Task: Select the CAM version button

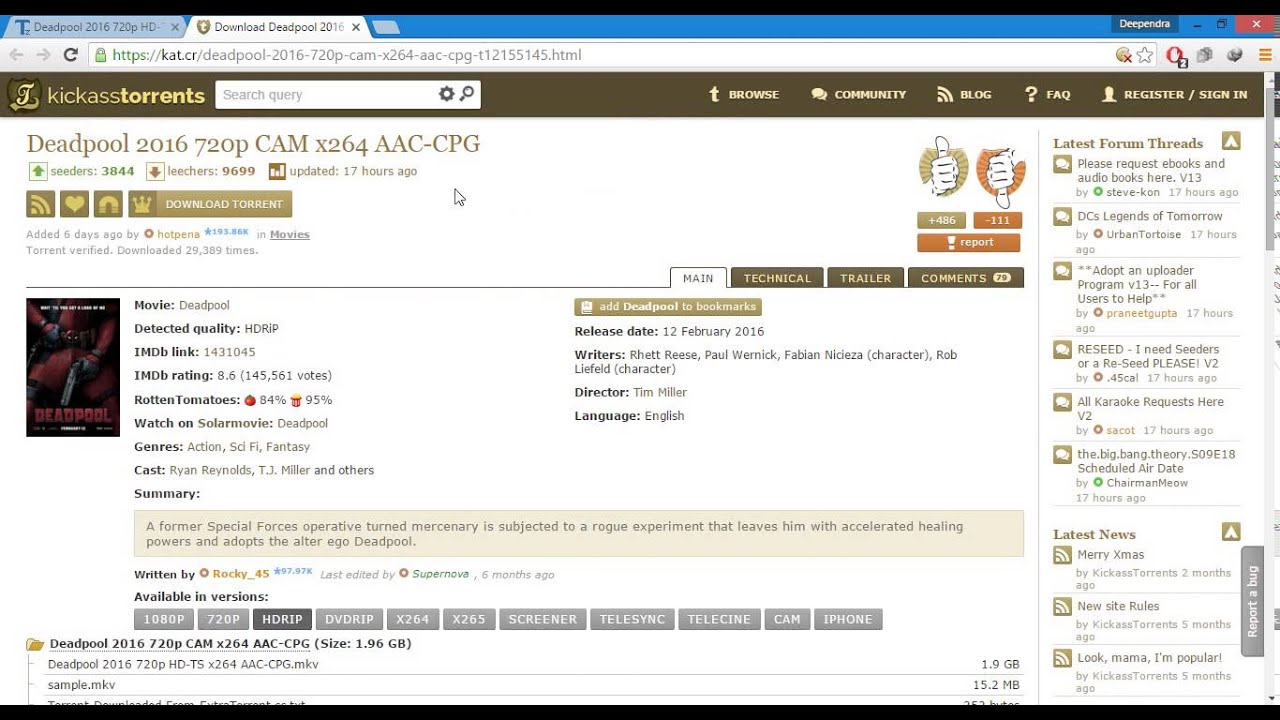Action: 787,619
